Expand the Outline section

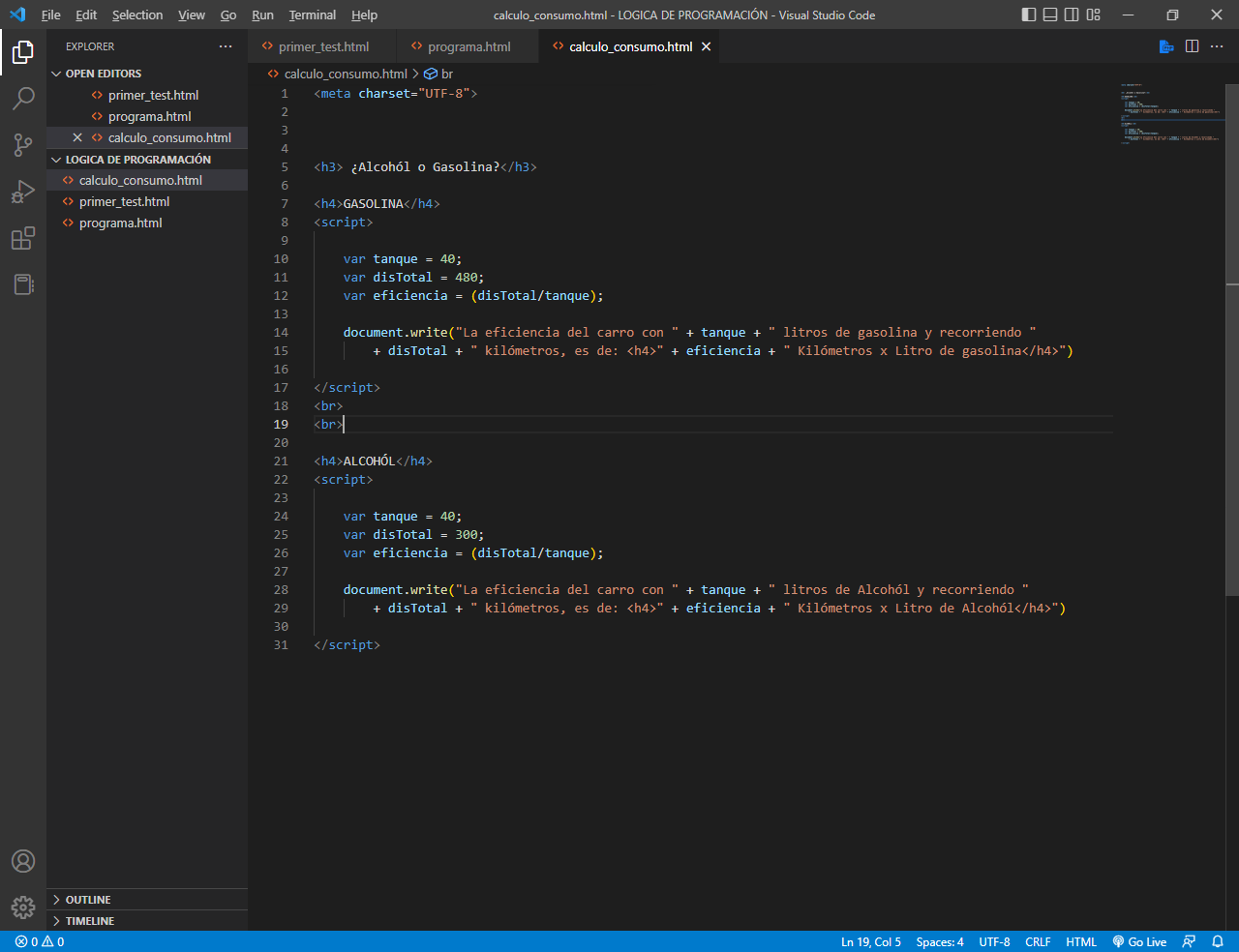tap(147, 900)
